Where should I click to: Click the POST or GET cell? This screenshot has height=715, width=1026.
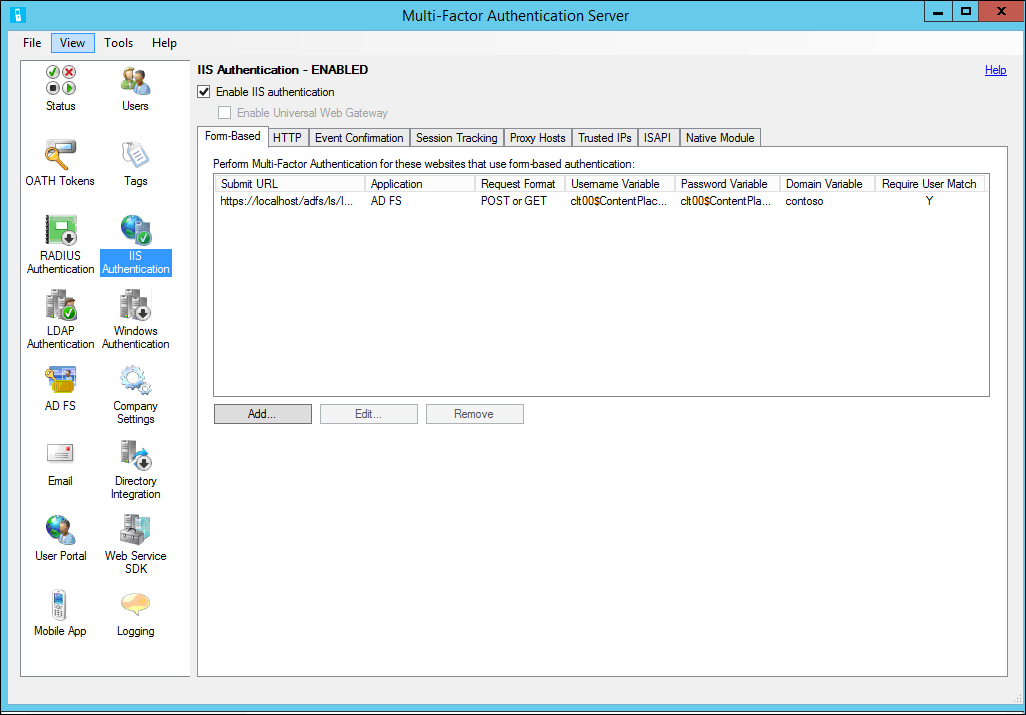pos(514,201)
